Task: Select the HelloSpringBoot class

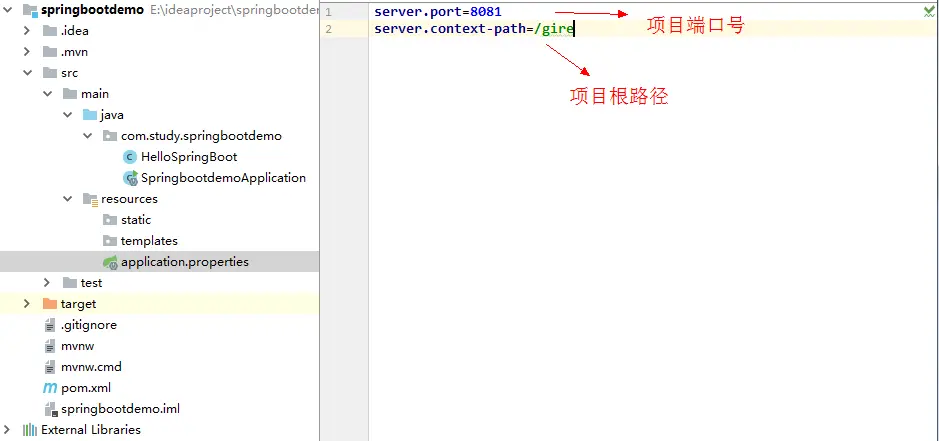Action: coord(189,157)
